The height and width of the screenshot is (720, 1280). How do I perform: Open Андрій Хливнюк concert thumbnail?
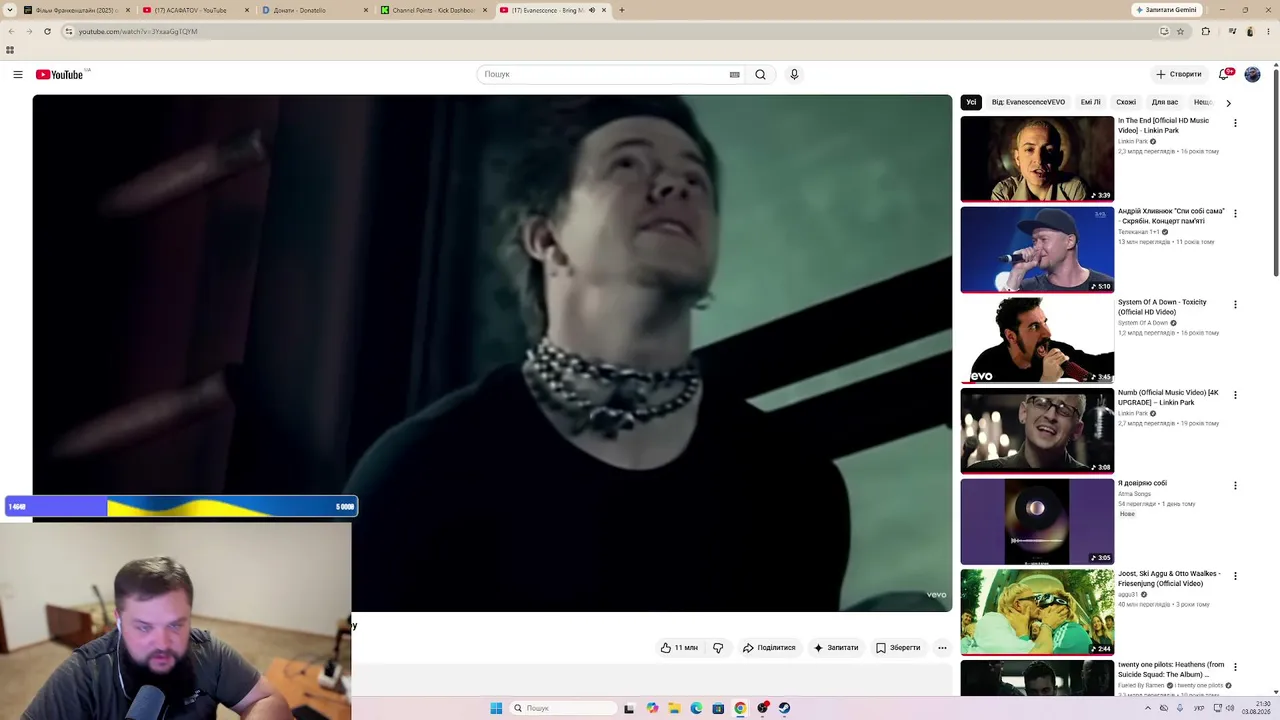(1037, 250)
